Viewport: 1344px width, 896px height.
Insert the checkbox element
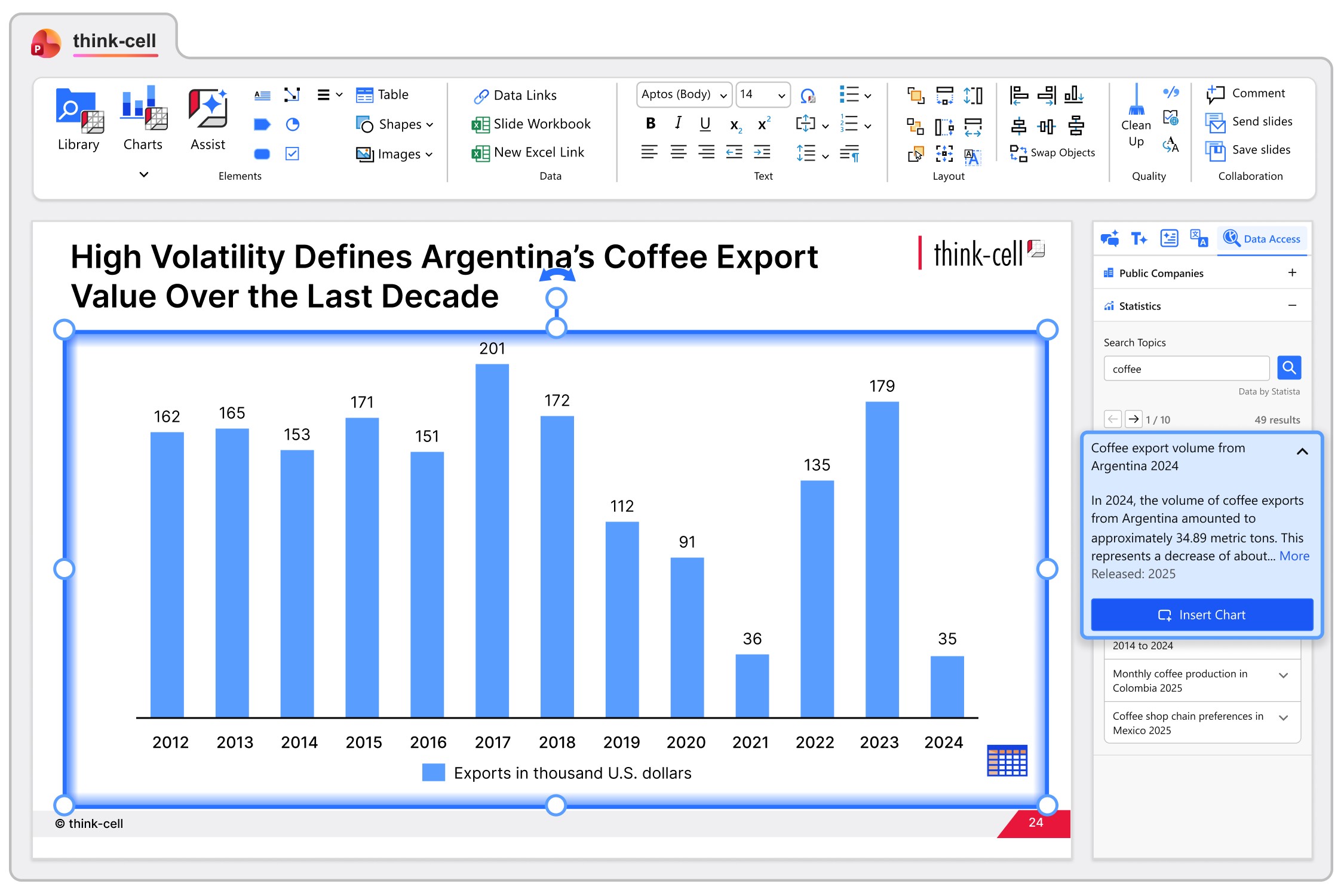click(x=292, y=154)
